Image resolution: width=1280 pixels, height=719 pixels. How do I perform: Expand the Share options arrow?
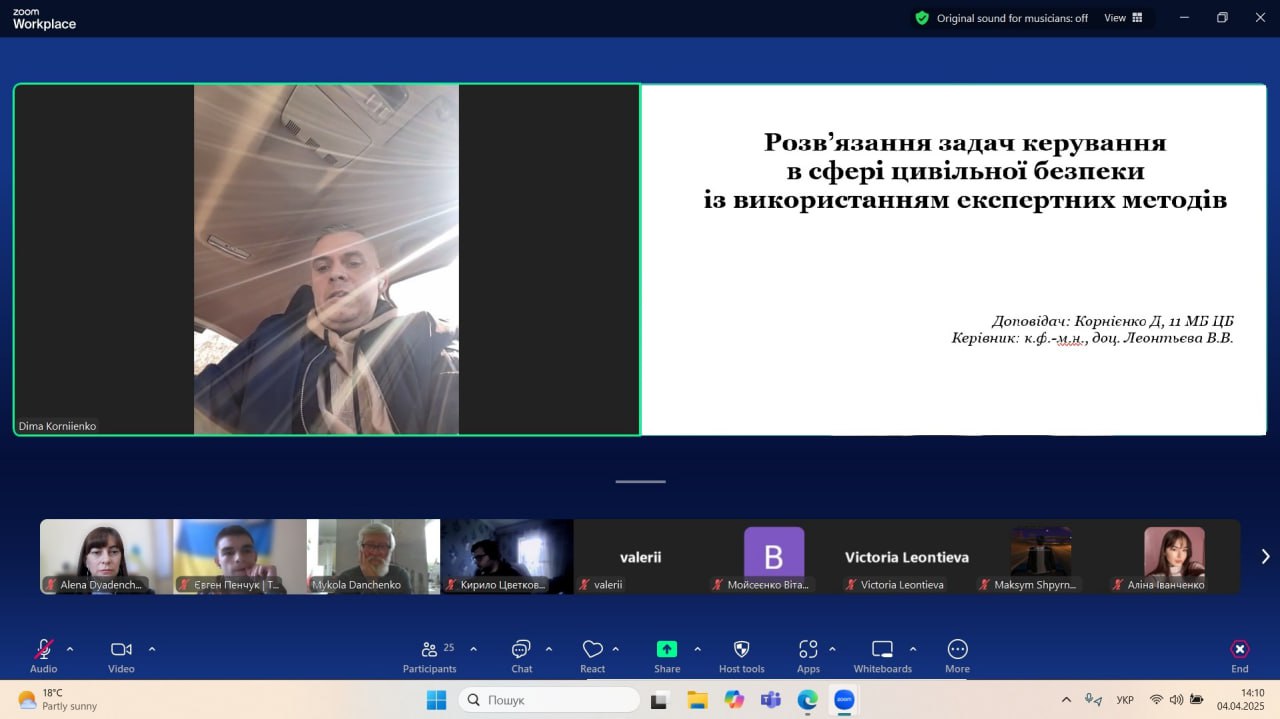(x=697, y=649)
